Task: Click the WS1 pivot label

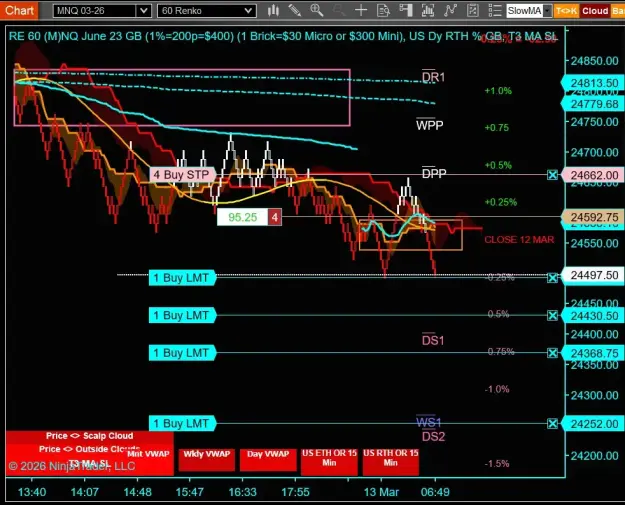Action: (429, 422)
